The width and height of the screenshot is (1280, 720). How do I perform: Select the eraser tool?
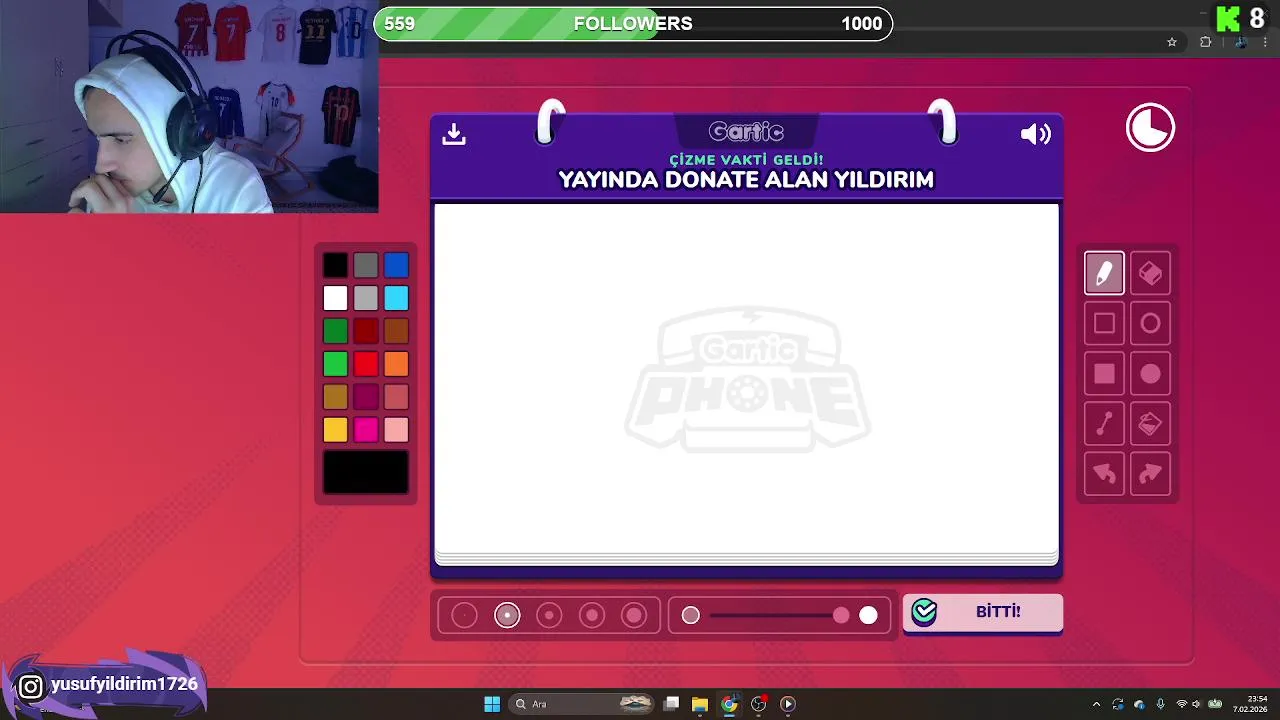pos(1150,273)
